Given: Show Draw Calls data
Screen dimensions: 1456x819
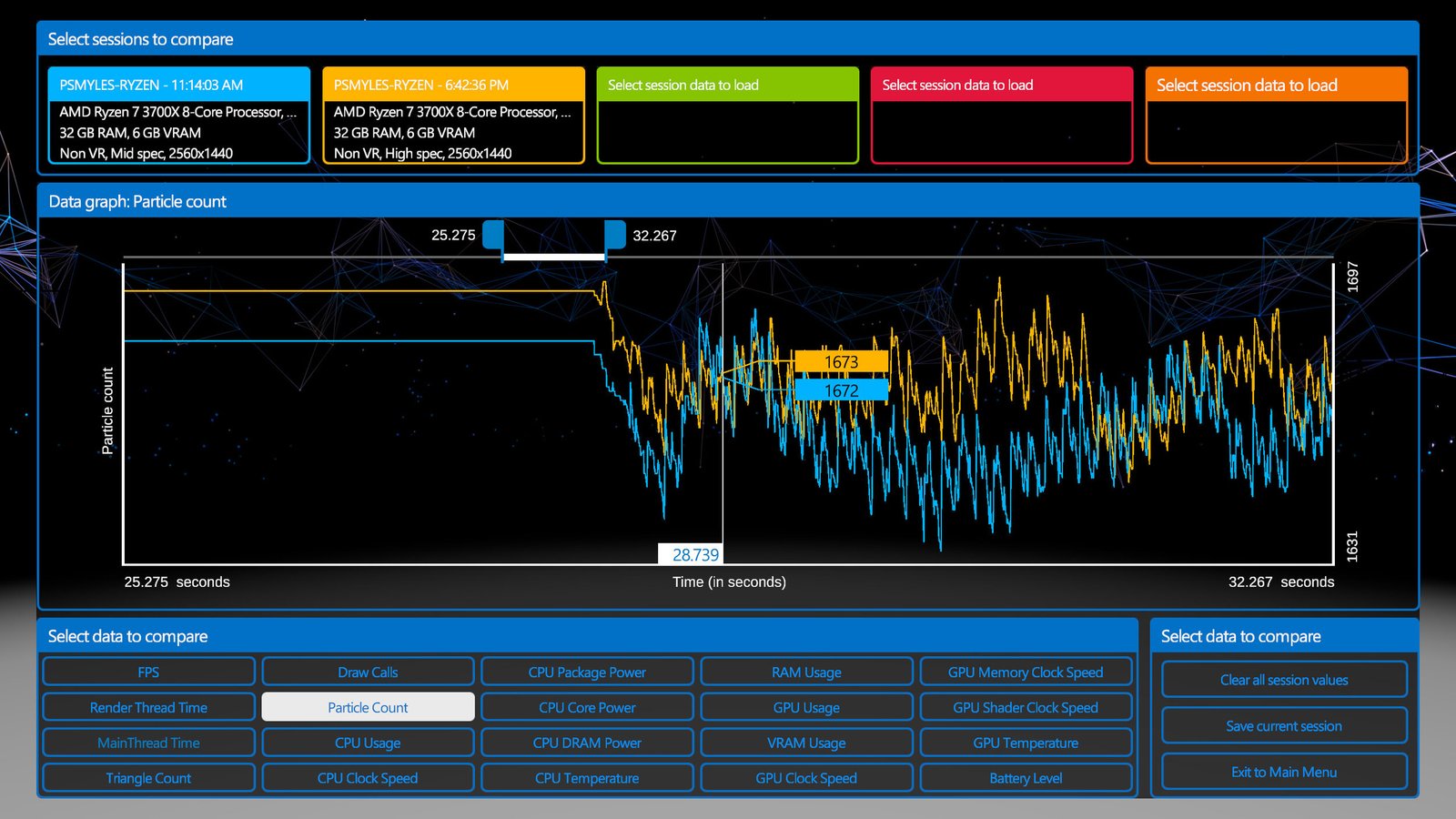Looking at the screenshot, I should pyautogui.click(x=368, y=672).
